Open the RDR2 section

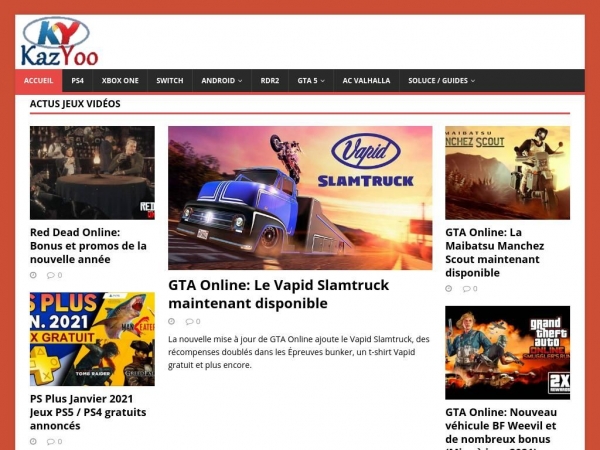(x=270, y=81)
